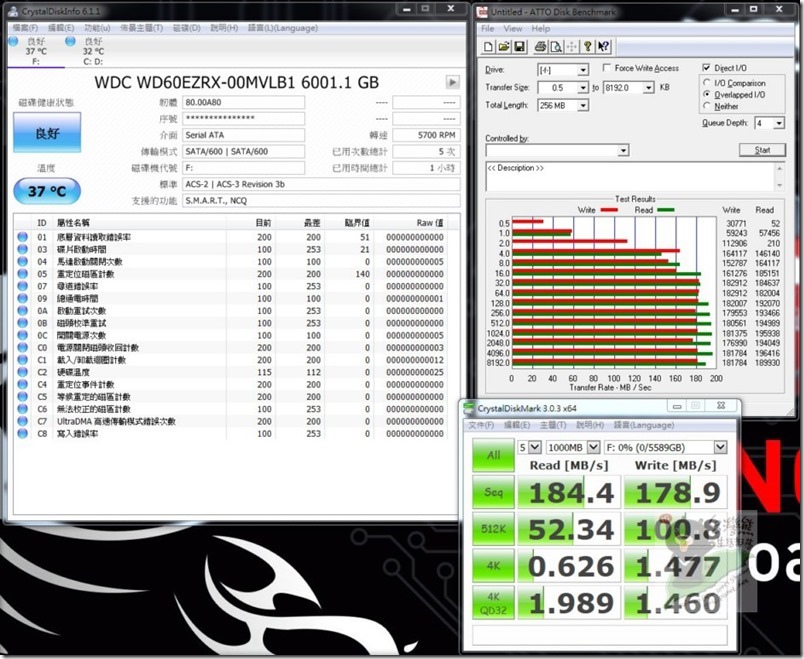Click status orb for attribute 0A
804x659 pixels.
coord(23,311)
